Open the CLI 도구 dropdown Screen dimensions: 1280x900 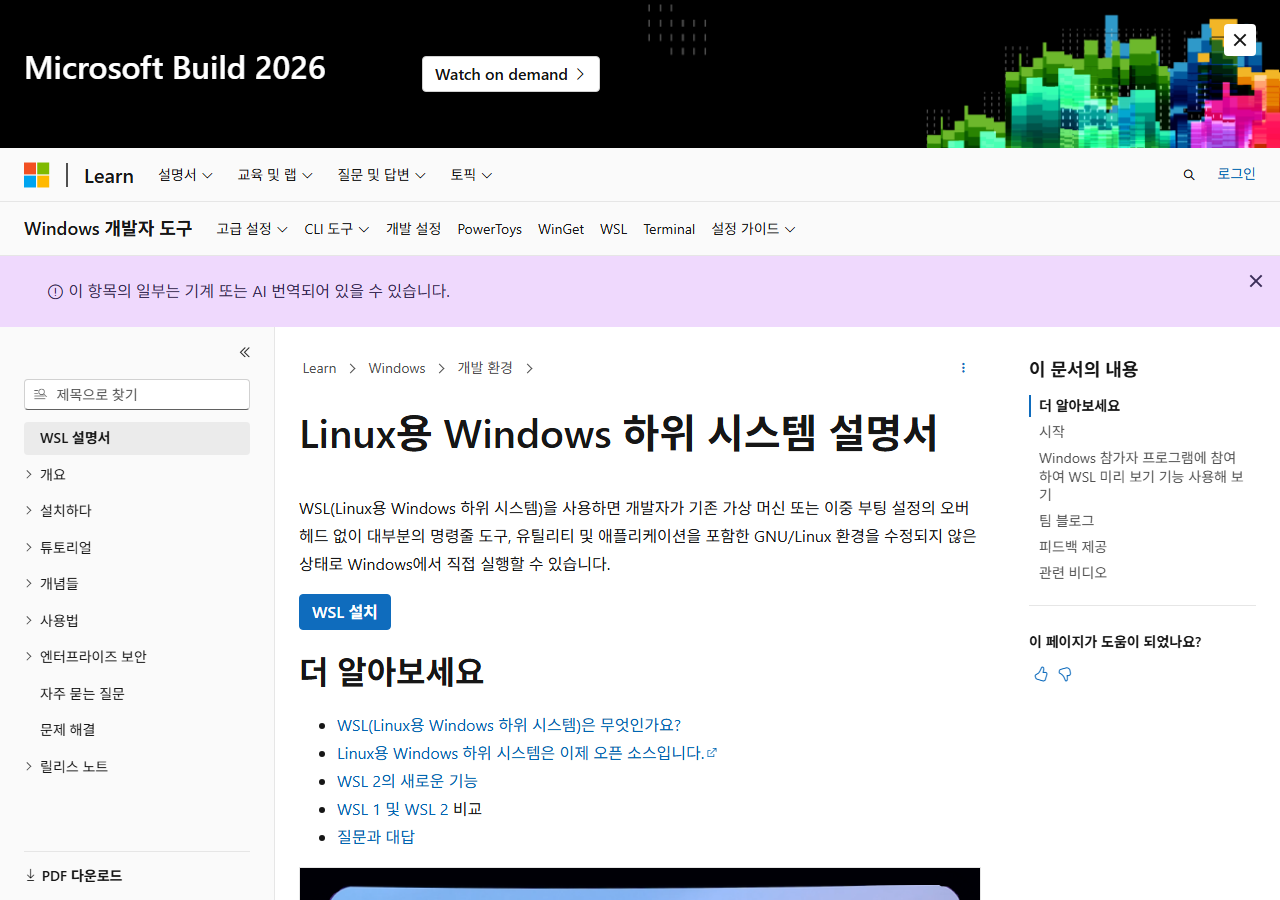(337, 229)
